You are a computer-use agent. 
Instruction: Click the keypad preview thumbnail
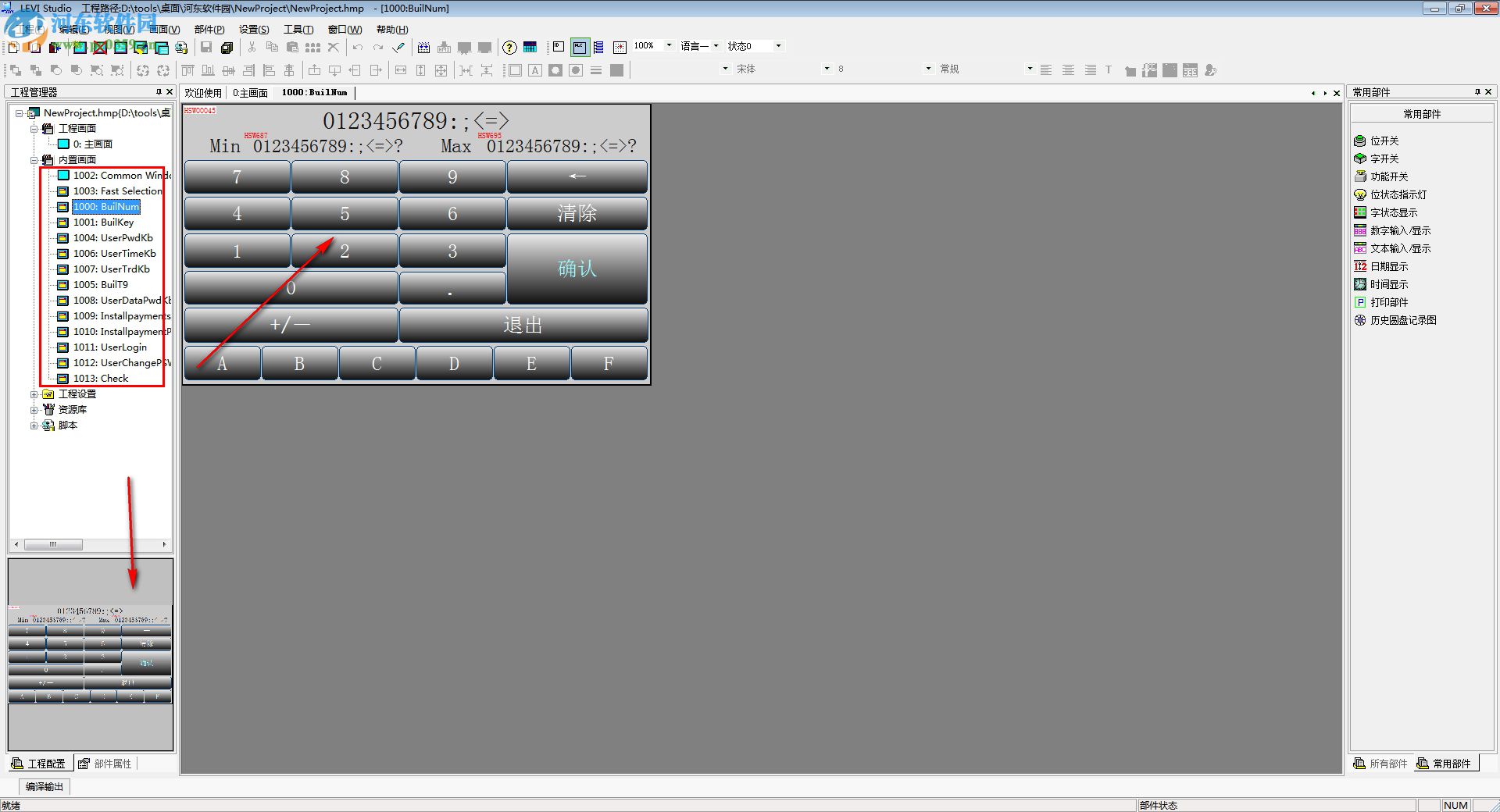tap(90, 654)
